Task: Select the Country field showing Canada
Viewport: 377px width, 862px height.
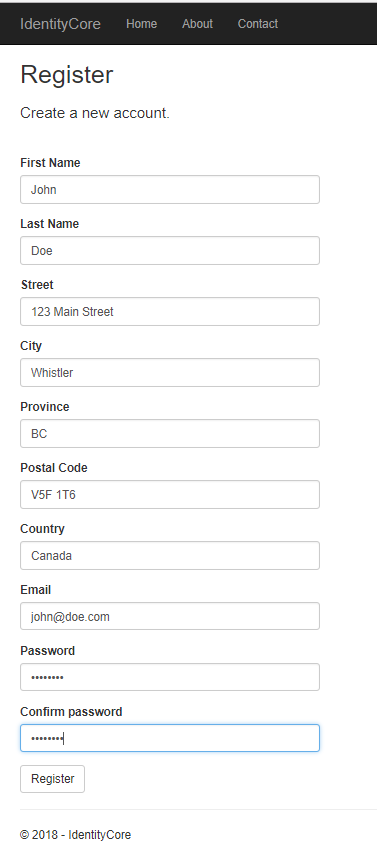Action: (x=170, y=556)
